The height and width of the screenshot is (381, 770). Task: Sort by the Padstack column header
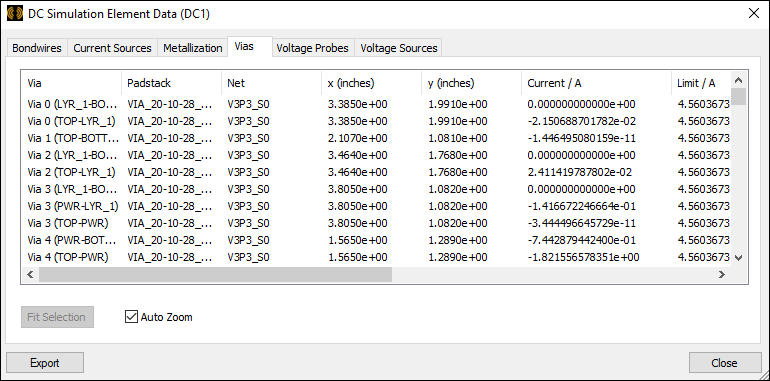click(x=171, y=83)
